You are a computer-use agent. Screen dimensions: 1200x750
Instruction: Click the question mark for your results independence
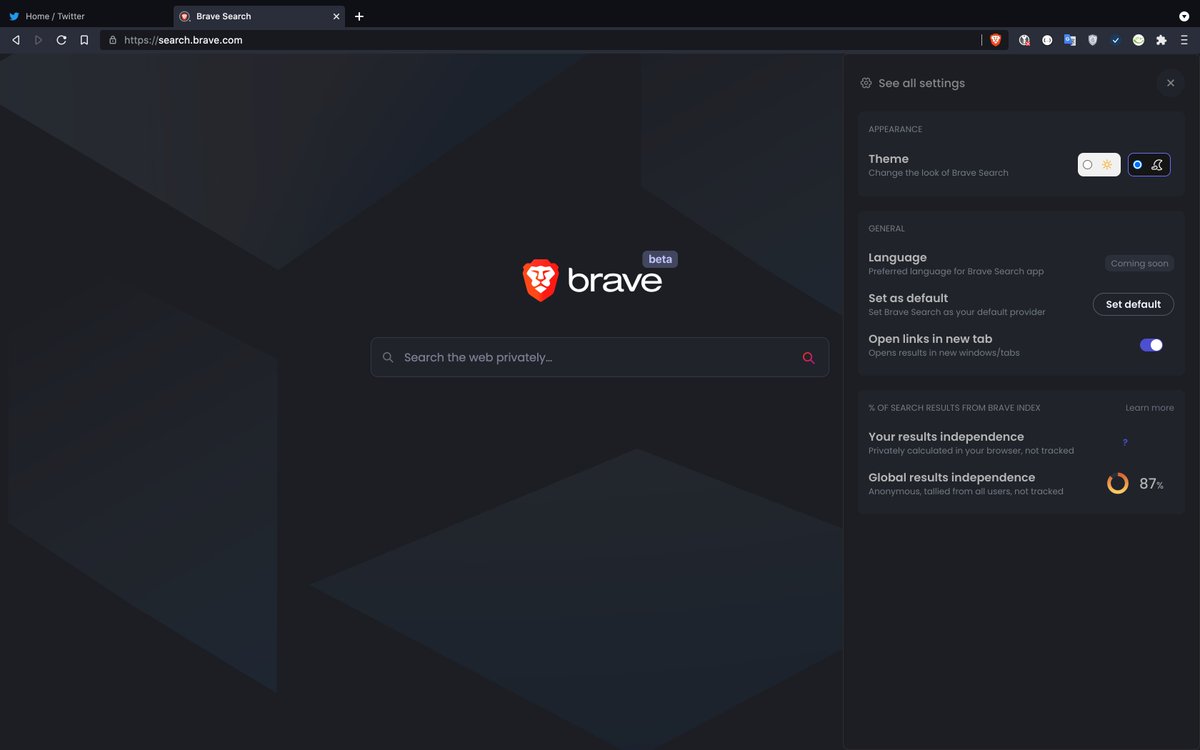click(1125, 442)
